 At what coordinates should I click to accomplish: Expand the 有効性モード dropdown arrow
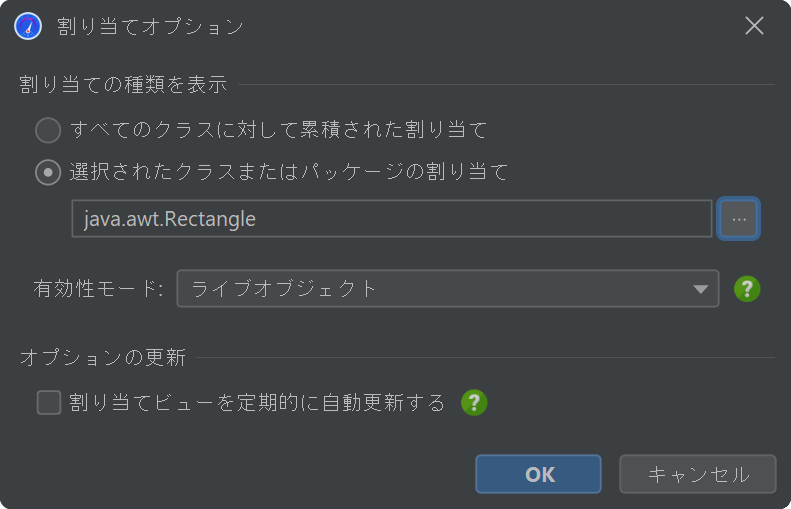coord(700,289)
